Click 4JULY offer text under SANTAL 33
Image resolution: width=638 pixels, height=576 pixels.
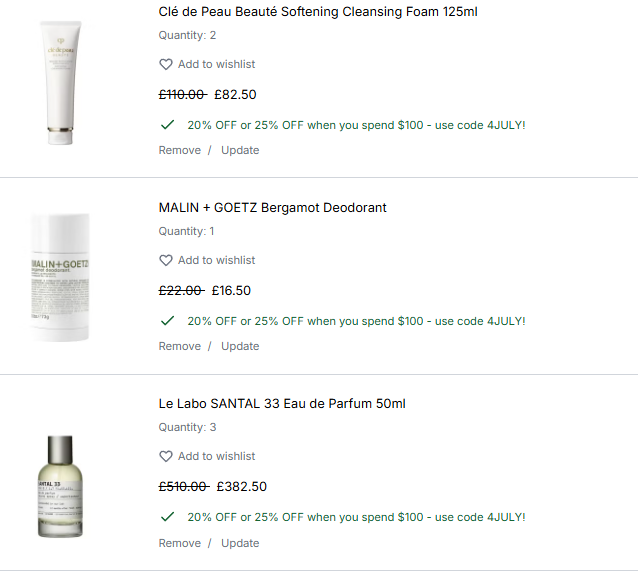tap(356, 517)
